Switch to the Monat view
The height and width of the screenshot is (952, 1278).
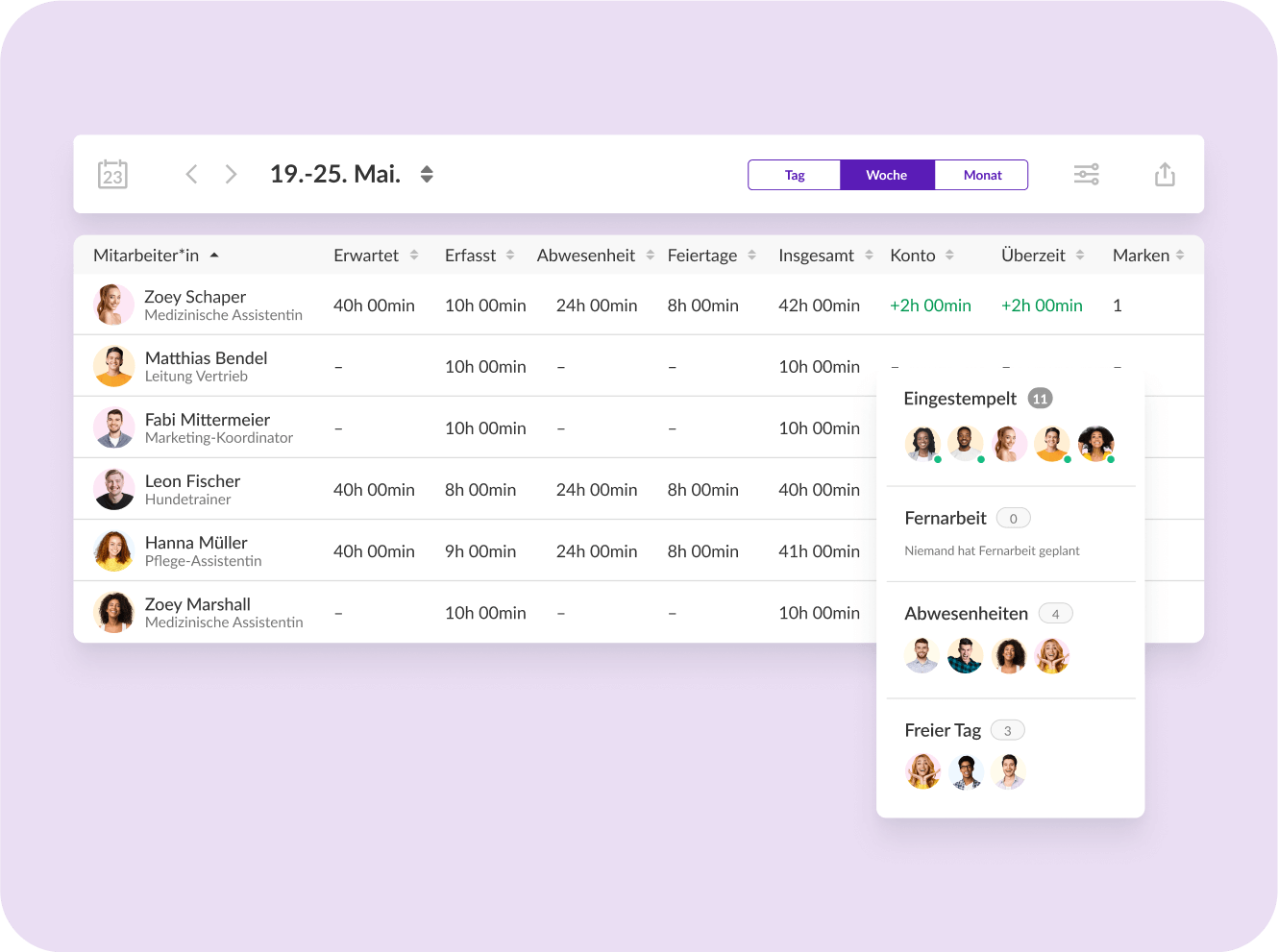[982, 174]
